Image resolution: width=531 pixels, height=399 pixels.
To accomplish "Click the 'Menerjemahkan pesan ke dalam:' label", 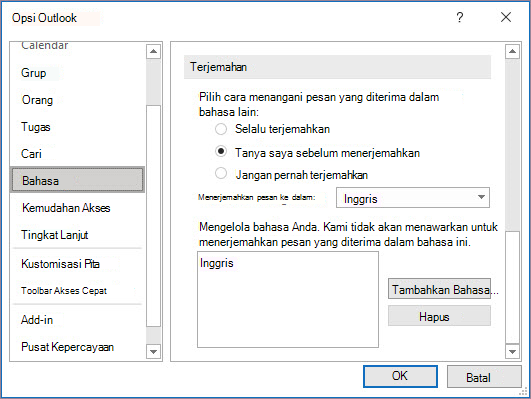I will click(x=257, y=197).
